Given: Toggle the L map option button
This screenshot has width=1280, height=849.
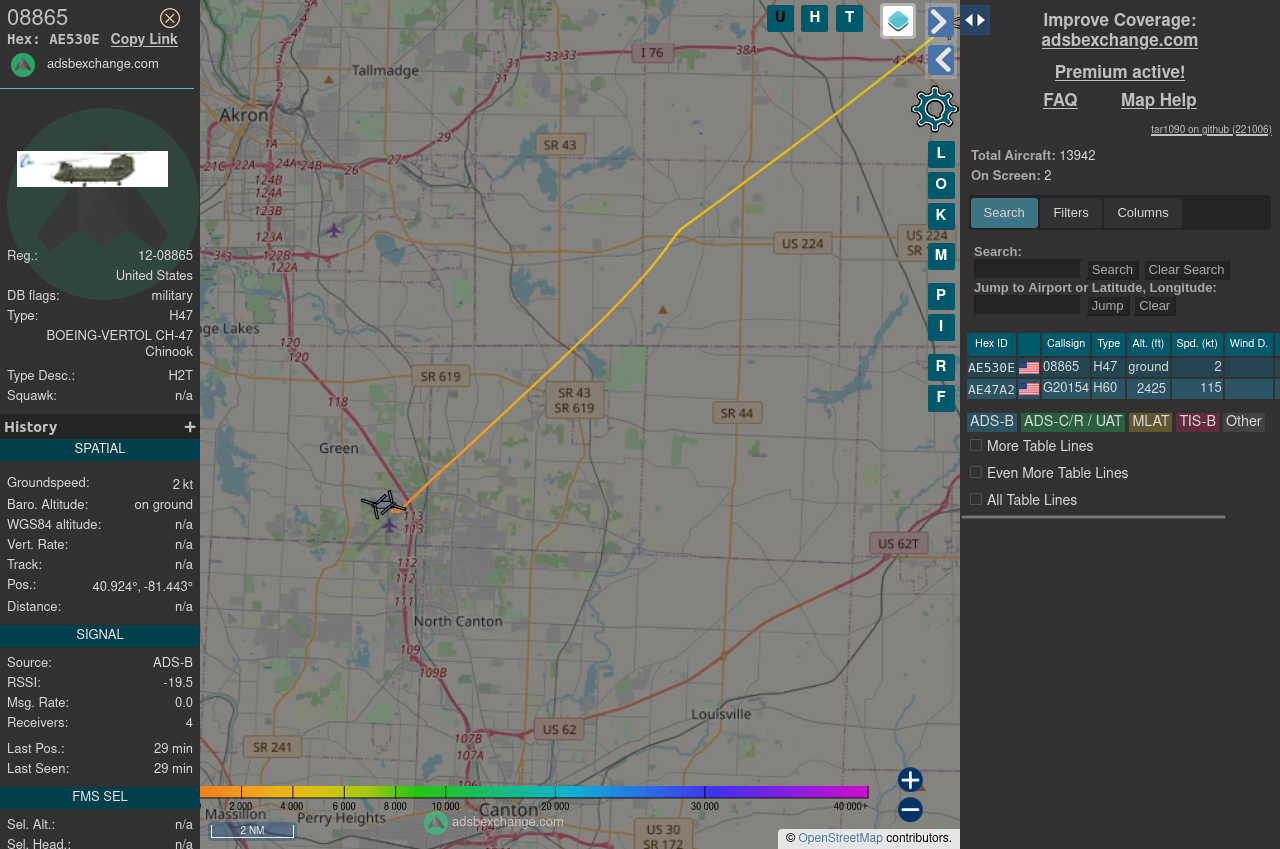Looking at the screenshot, I should point(941,154).
